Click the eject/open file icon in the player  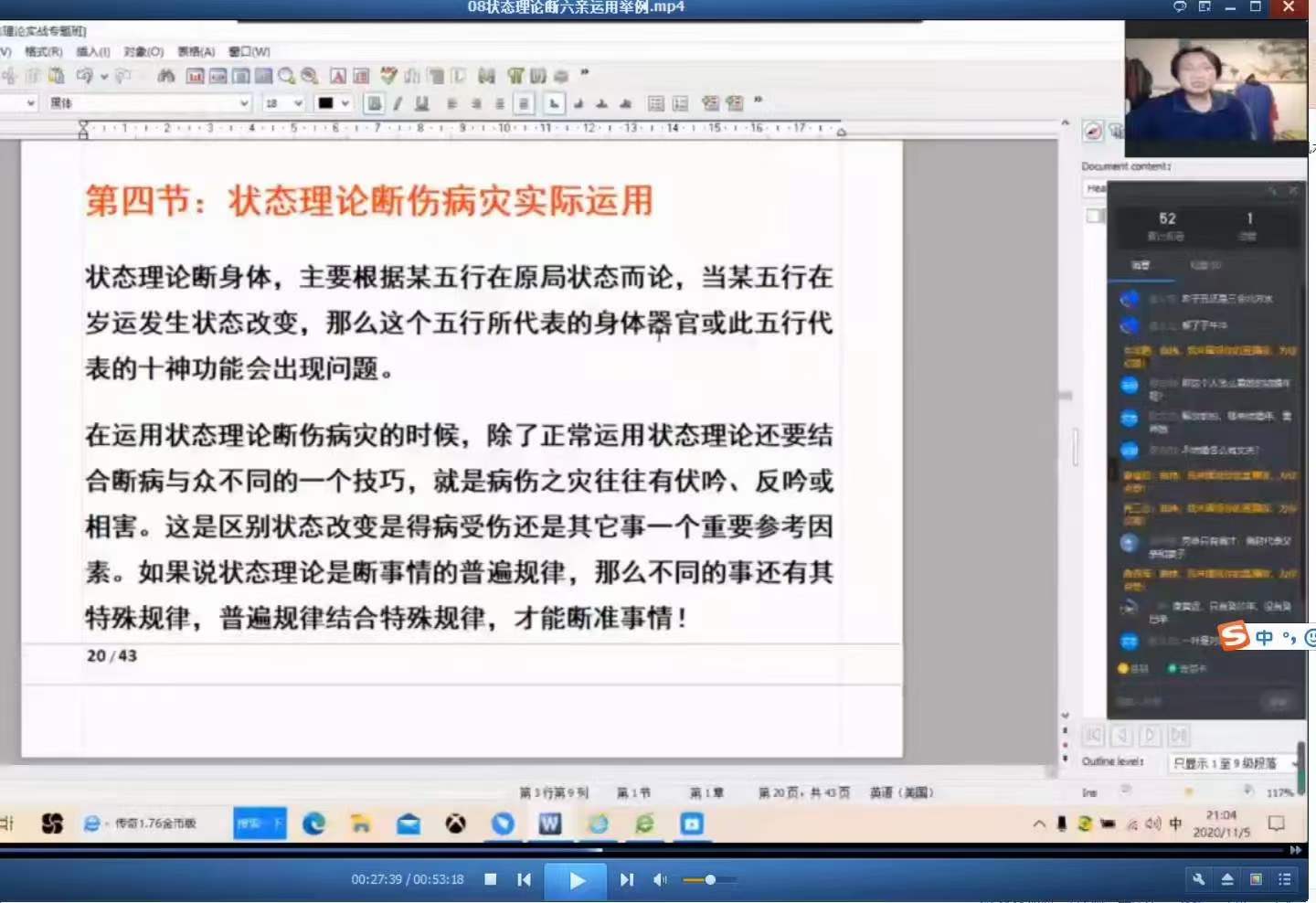[x=1227, y=879]
